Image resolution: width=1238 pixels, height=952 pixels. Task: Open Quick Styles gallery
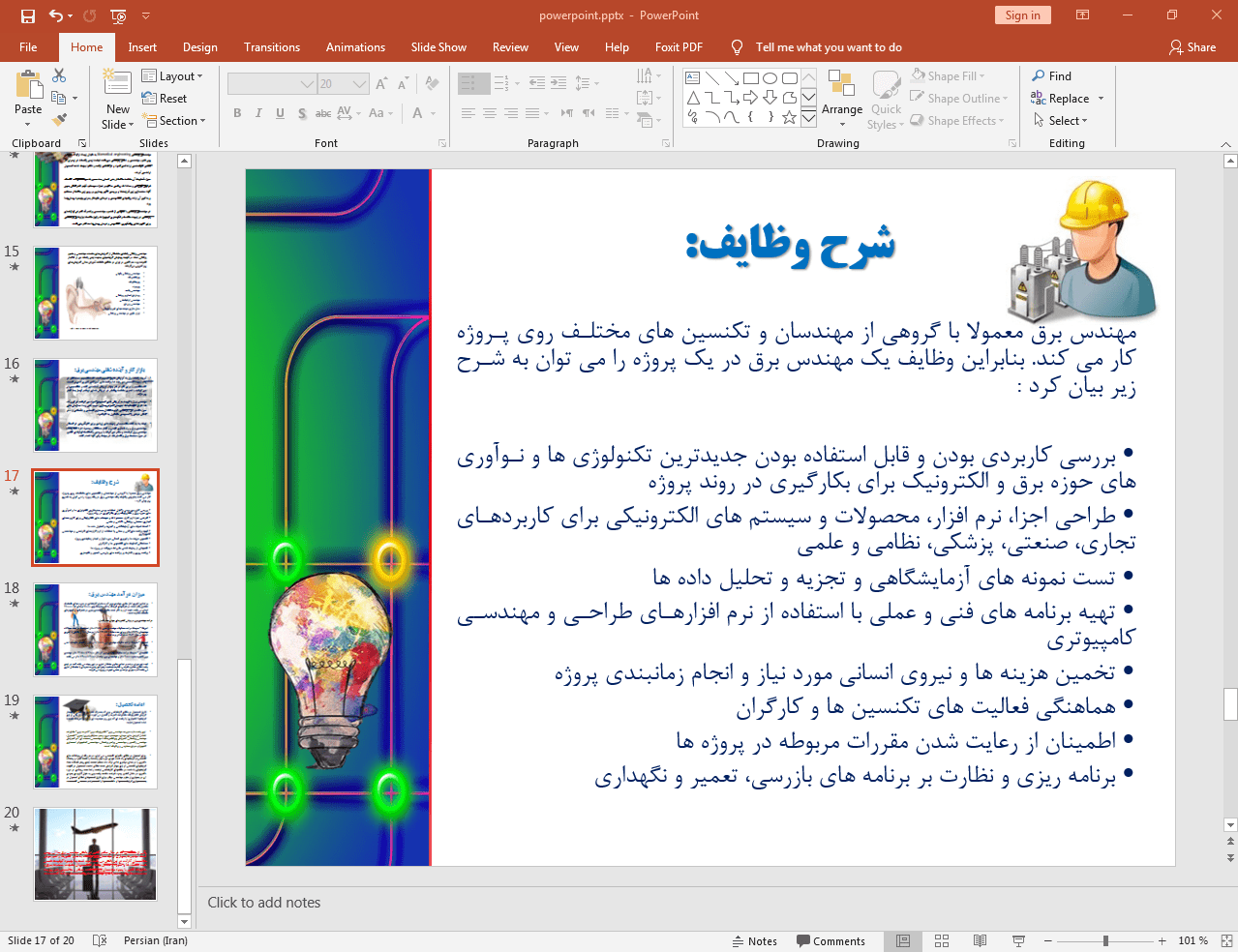click(886, 100)
